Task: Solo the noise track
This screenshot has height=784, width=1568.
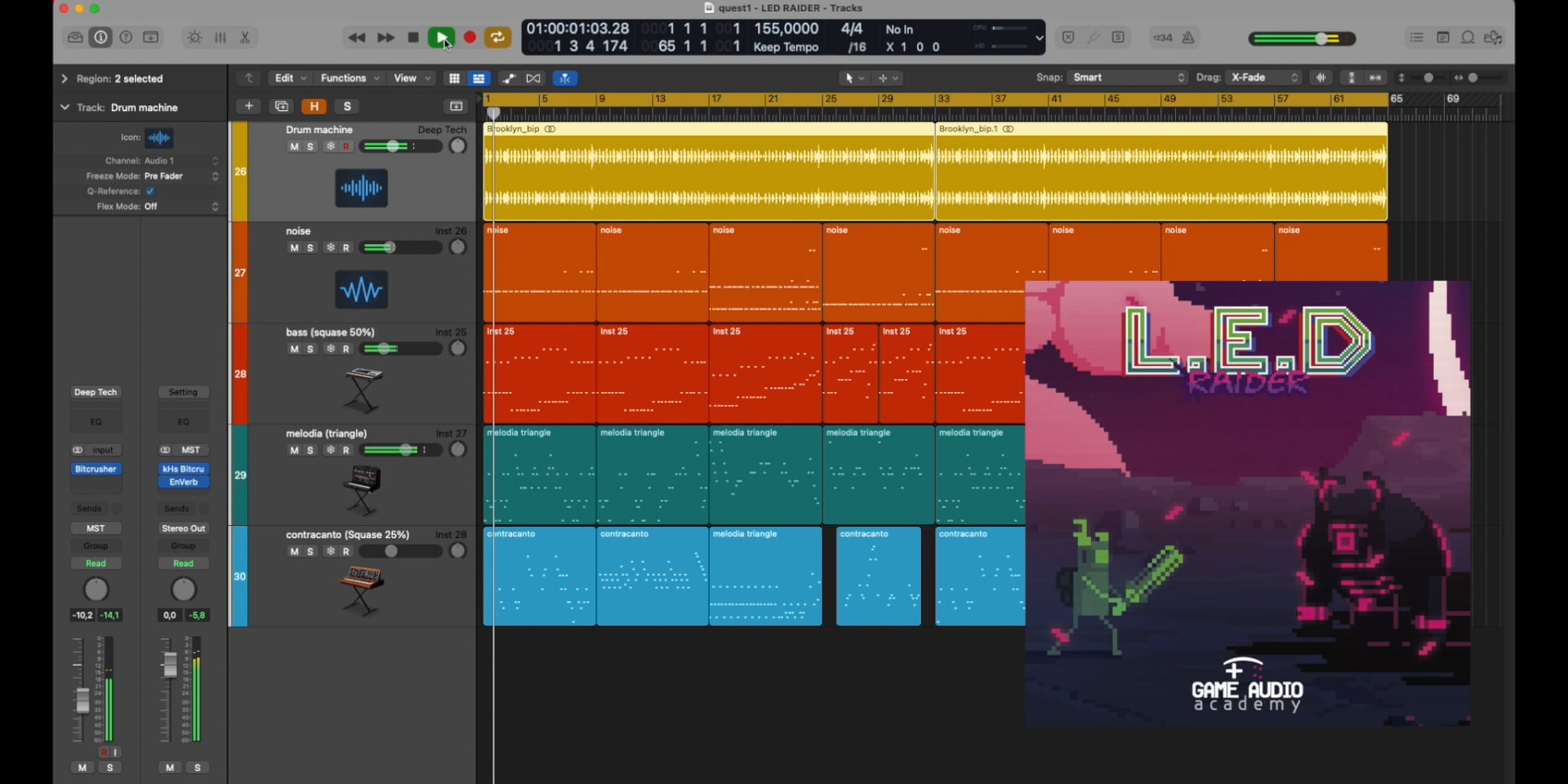Action: click(310, 248)
